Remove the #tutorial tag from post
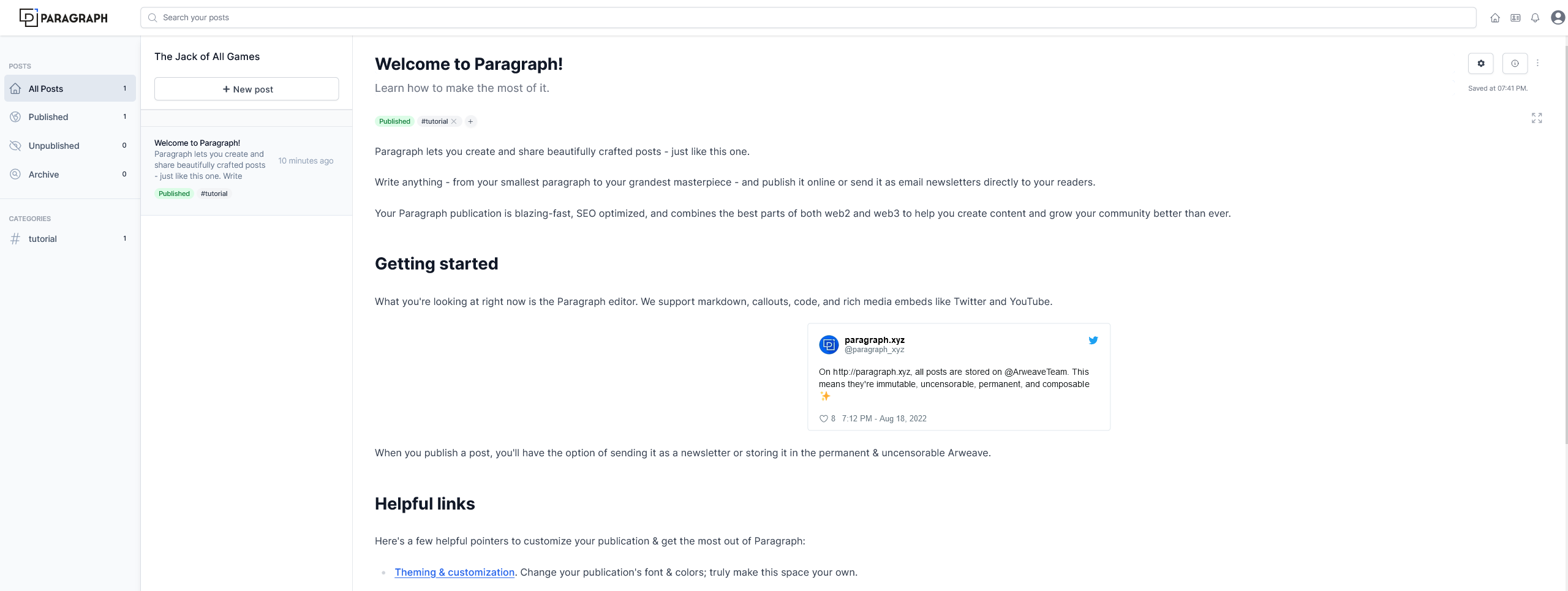This screenshot has height=591, width=1568. point(454,121)
